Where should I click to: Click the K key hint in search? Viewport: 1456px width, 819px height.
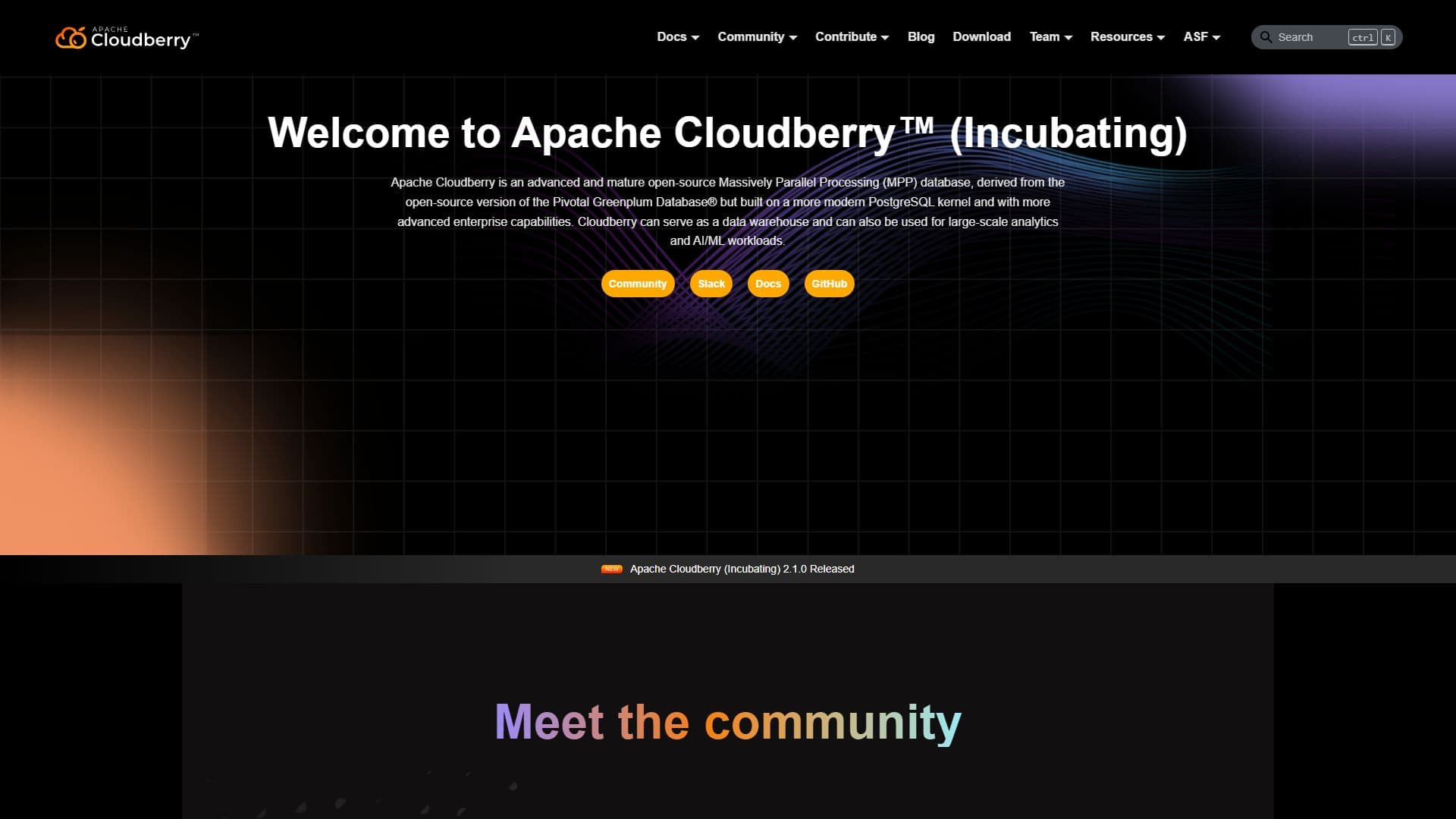click(1388, 37)
